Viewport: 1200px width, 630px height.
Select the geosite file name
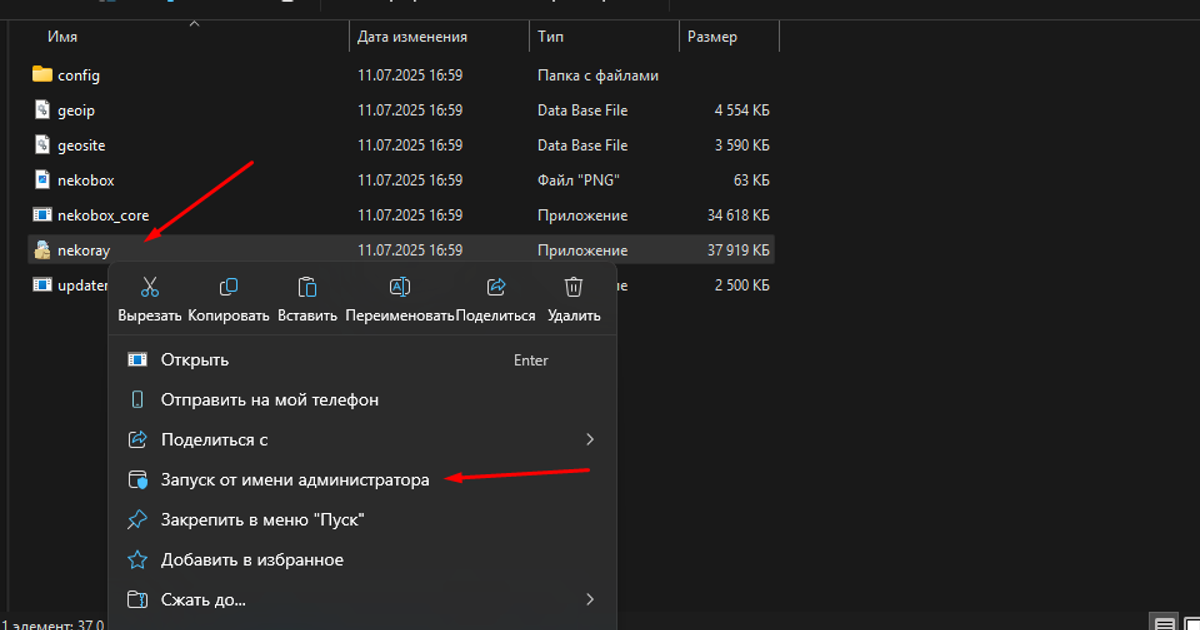coord(81,146)
